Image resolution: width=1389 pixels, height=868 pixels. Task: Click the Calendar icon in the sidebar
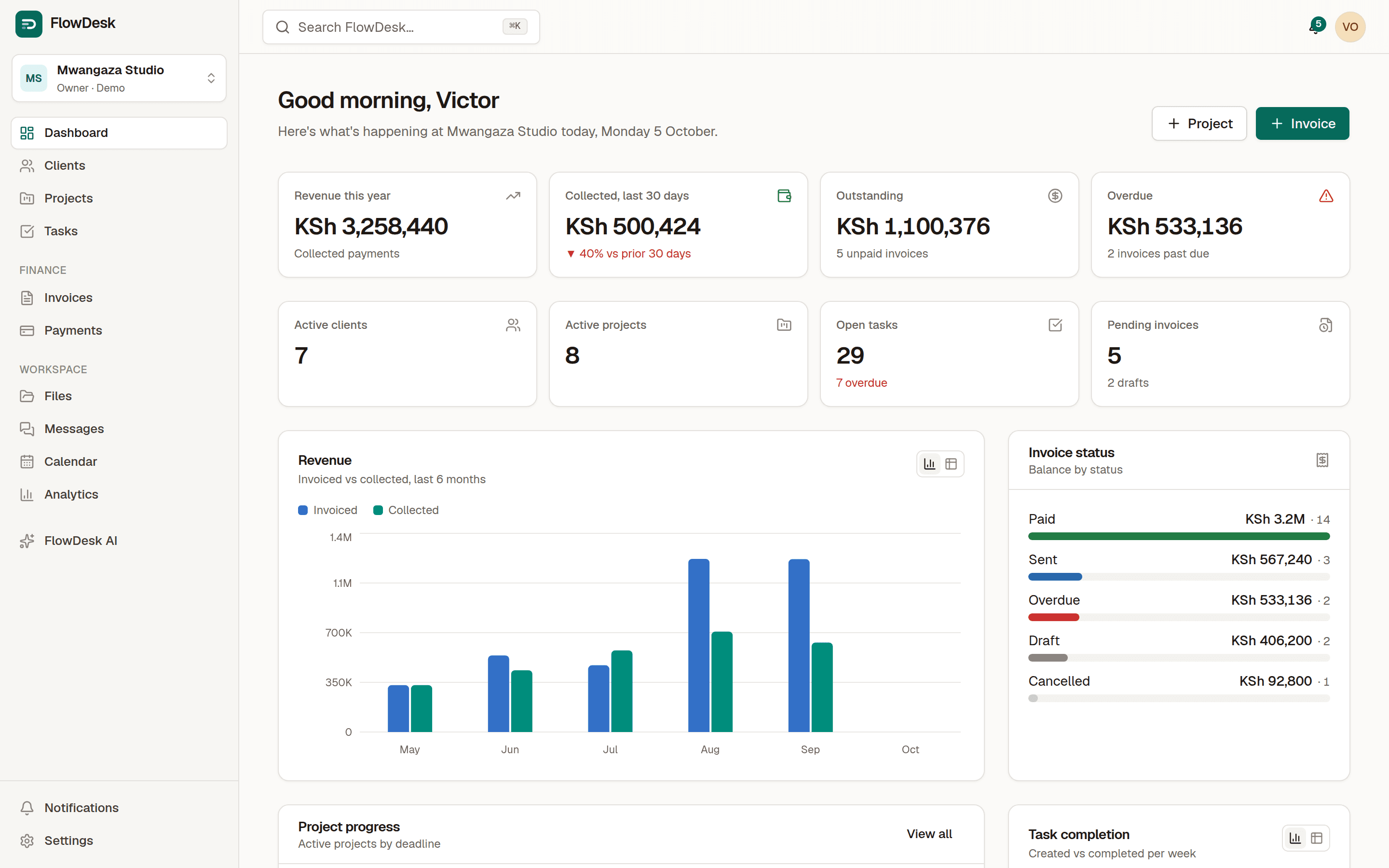tap(27, 461)
